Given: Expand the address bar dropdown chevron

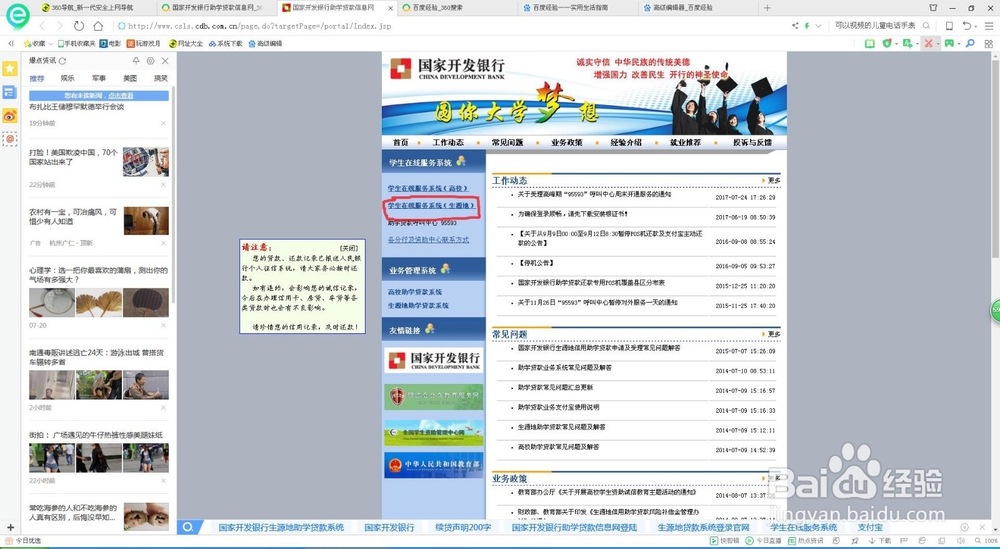Looking at the screenshot, I should (x=818, y=26).
